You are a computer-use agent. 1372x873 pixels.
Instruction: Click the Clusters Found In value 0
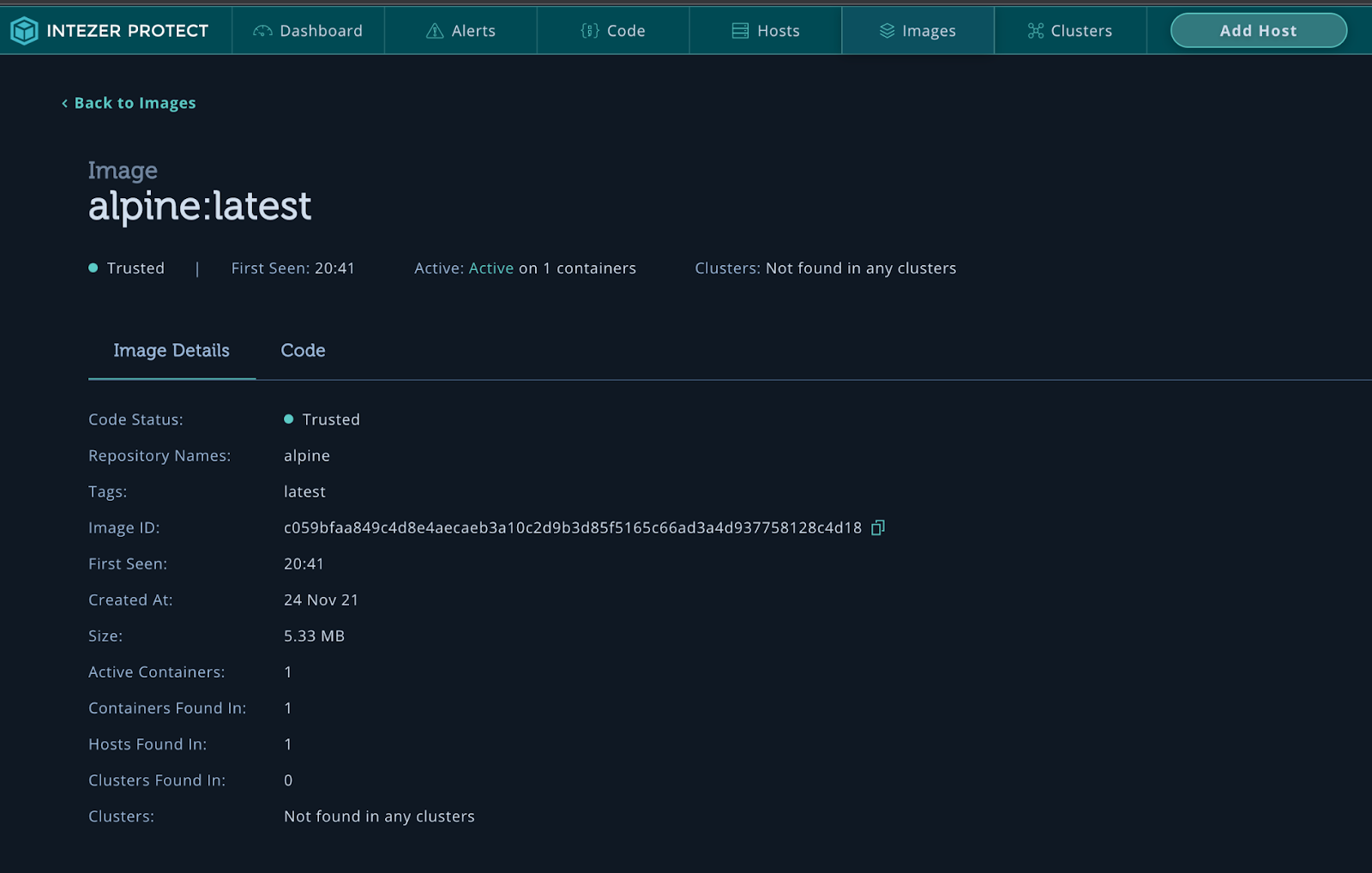coord(288,780)
